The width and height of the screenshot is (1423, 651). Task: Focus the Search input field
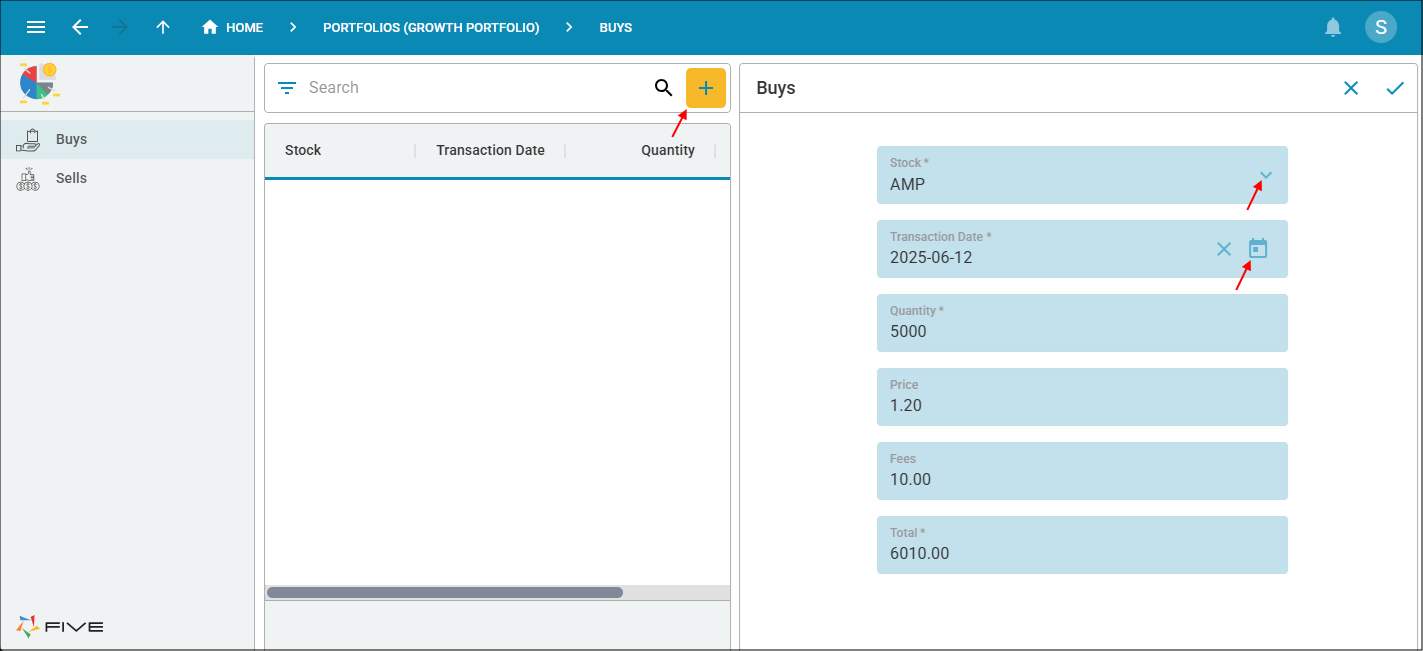click(x=475, y=88)
